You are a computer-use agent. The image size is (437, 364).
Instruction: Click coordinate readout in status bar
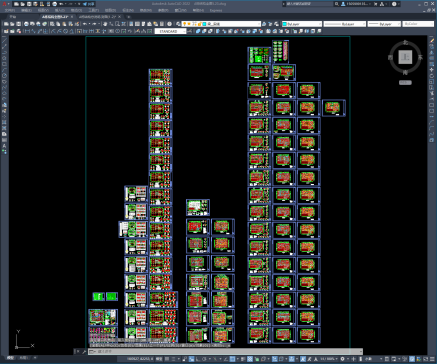point(139,359)
